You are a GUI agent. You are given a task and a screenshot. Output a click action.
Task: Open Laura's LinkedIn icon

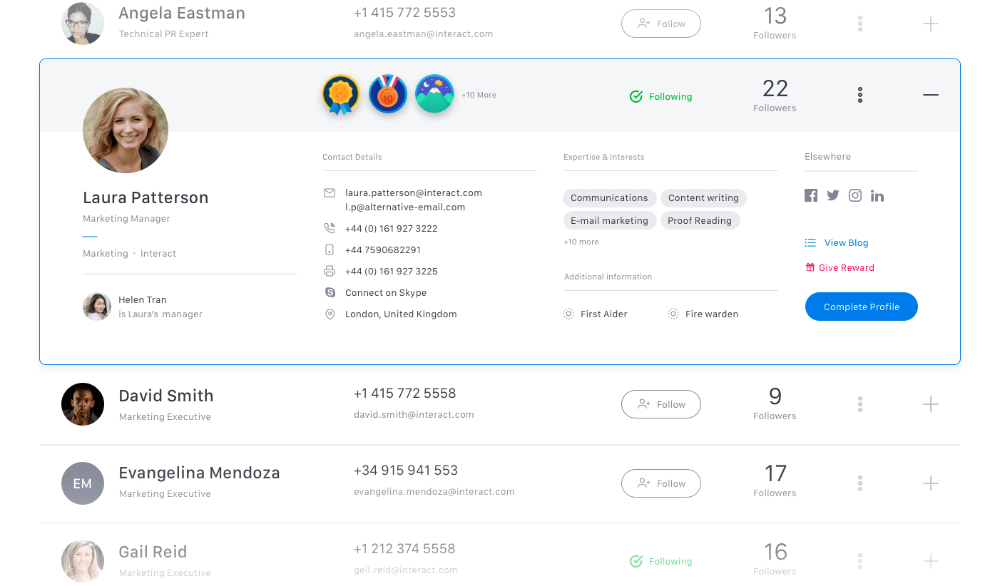pos(877,196)
